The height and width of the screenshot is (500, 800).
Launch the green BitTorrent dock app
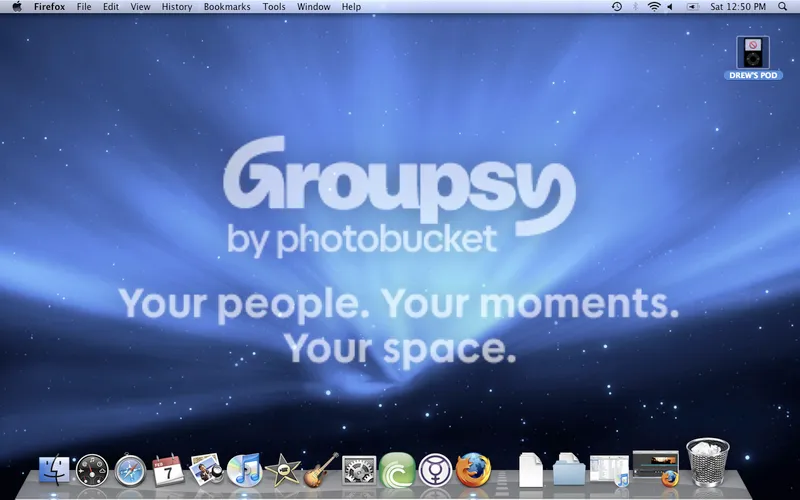(397, 470)
